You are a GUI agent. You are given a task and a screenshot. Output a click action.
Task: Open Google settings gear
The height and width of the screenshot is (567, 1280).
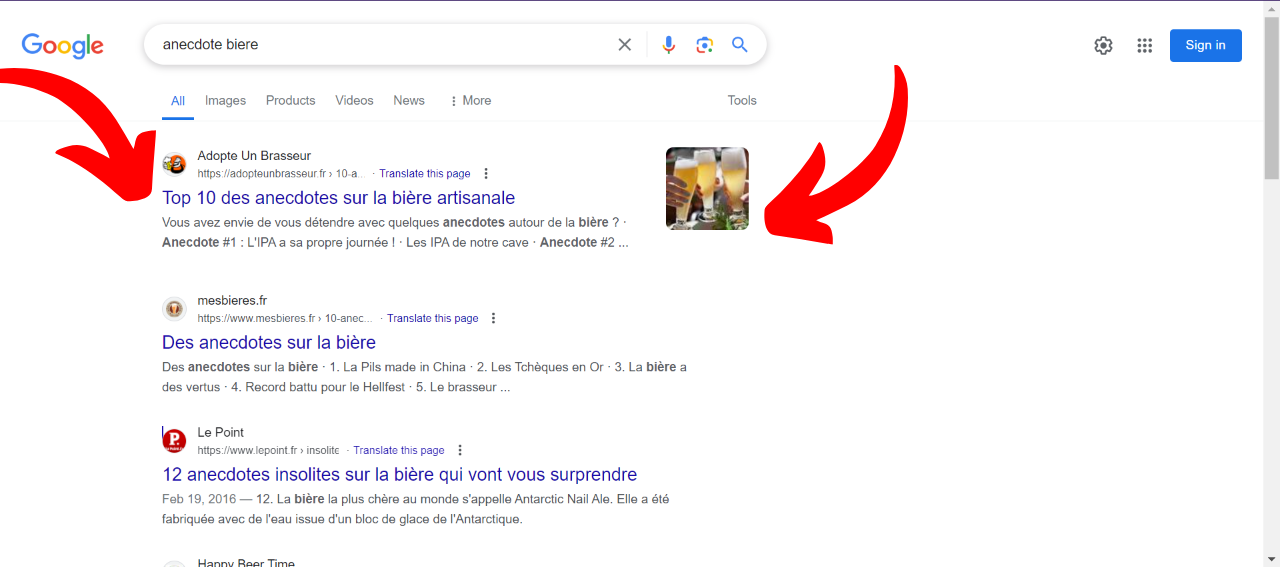tap(1103, 45)
